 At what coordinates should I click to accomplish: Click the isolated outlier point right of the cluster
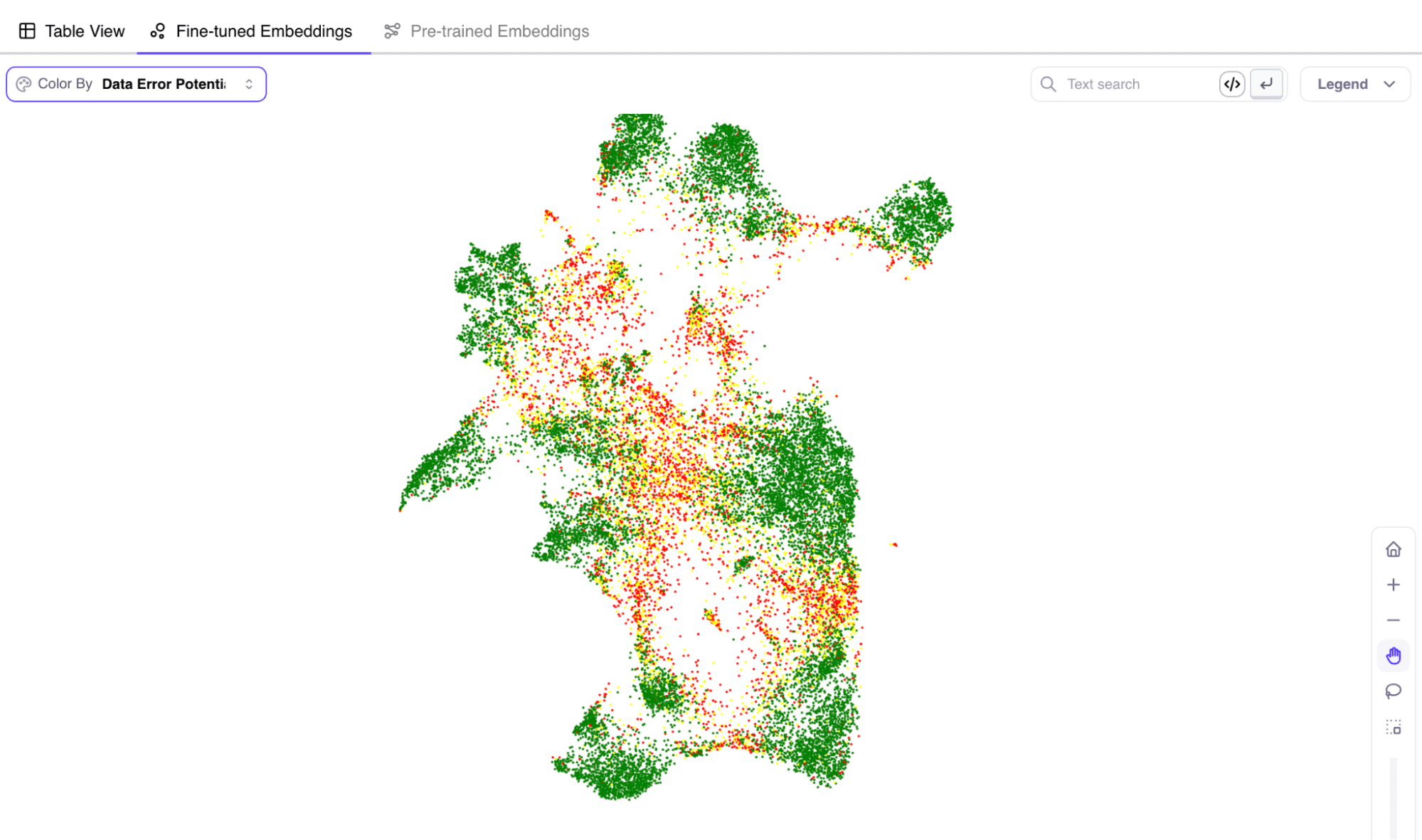(x=894, y=545)
